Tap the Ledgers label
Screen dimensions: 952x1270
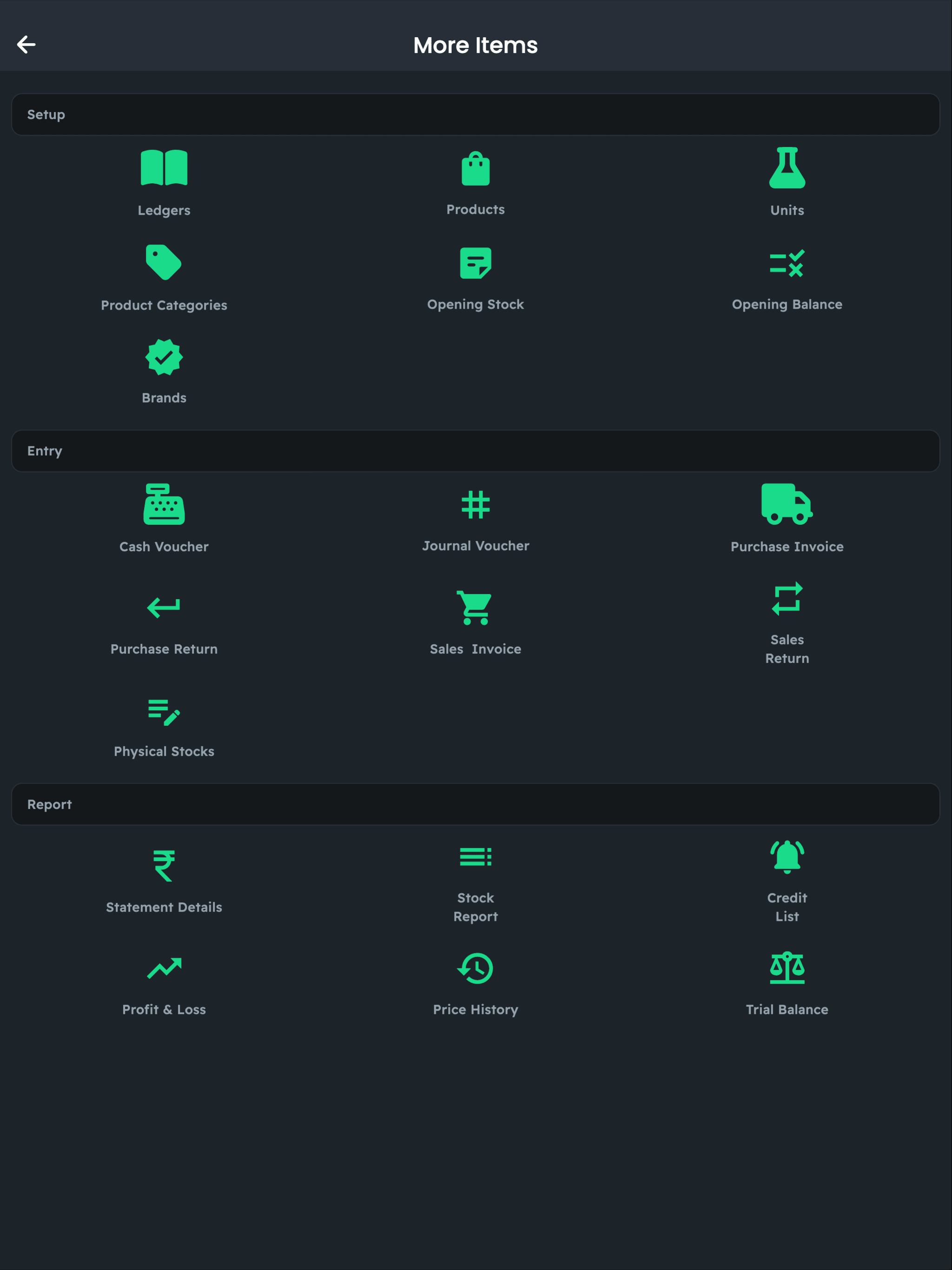point(164,210)
